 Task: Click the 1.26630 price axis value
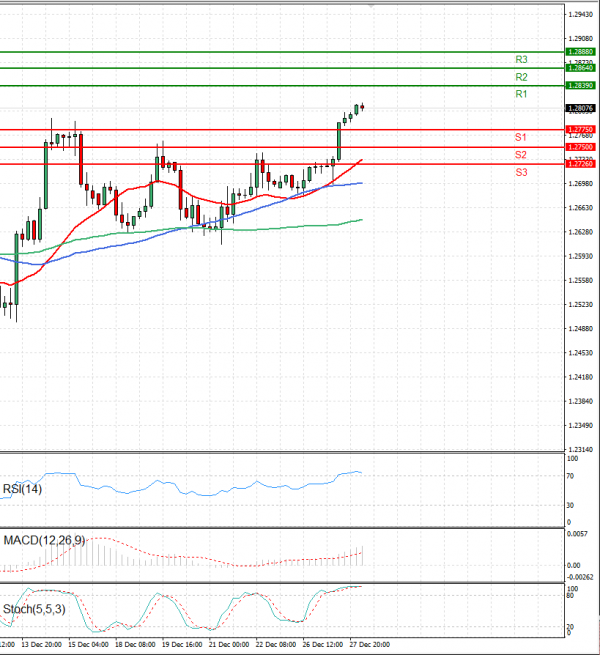[x=581, y=208]
